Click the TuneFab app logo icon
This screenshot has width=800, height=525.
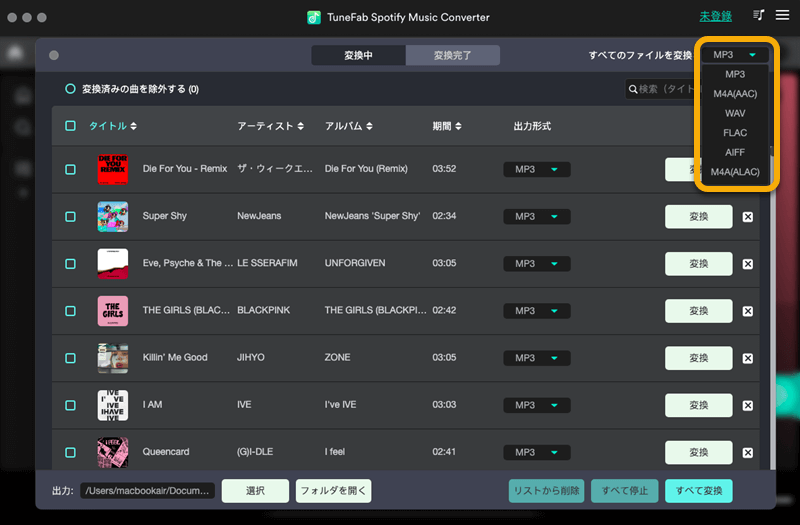314,17
